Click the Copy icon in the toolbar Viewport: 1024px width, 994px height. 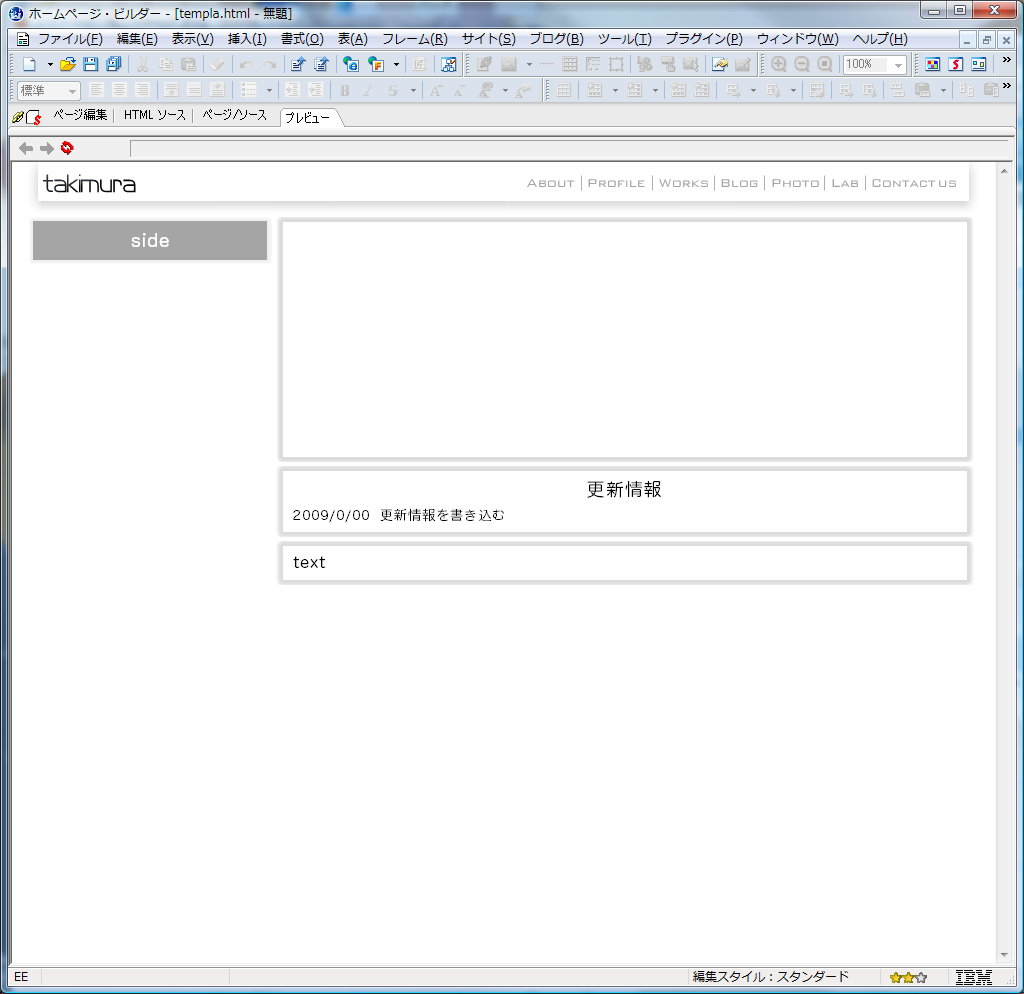(x=166, y=64)
